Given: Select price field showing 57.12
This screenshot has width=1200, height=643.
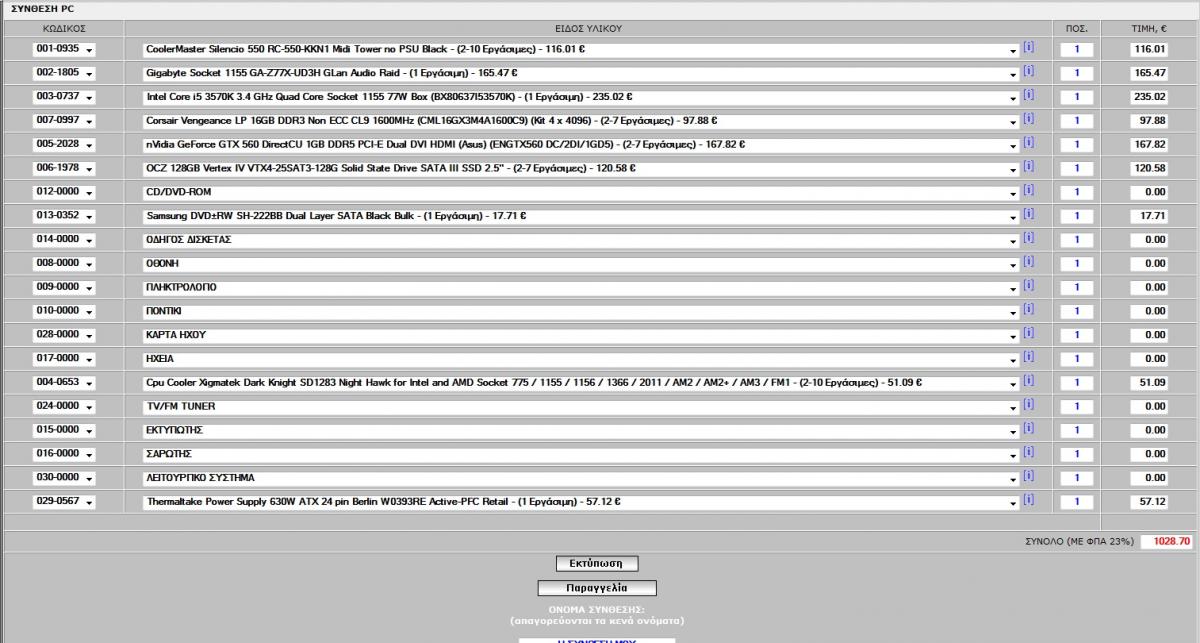Looking at the screenshot, I should click(1148, 502).
